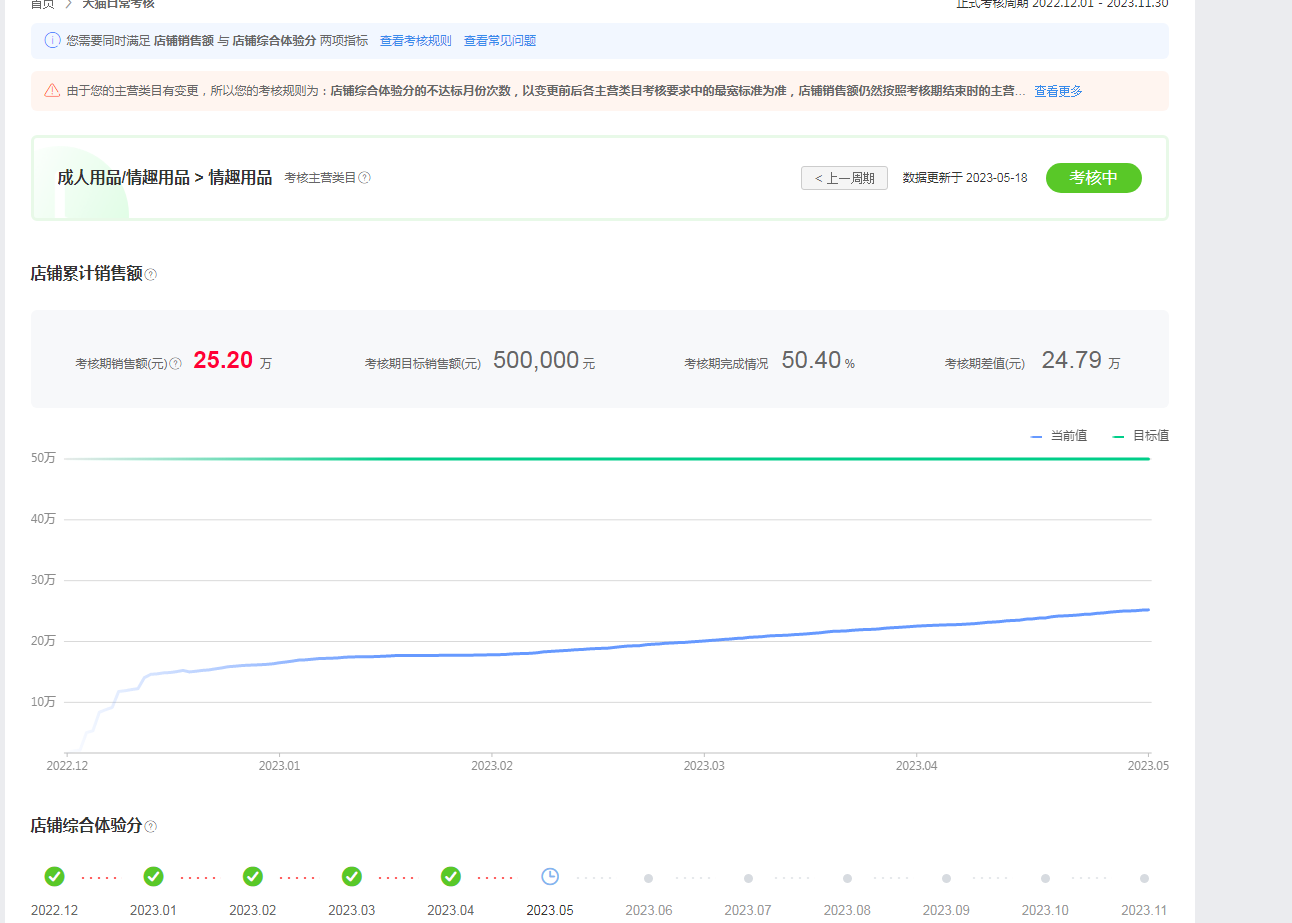Screen dimensions: 1292x923
Task: Select the 2023.09 grey timeline dot
Action: (946, 878)
